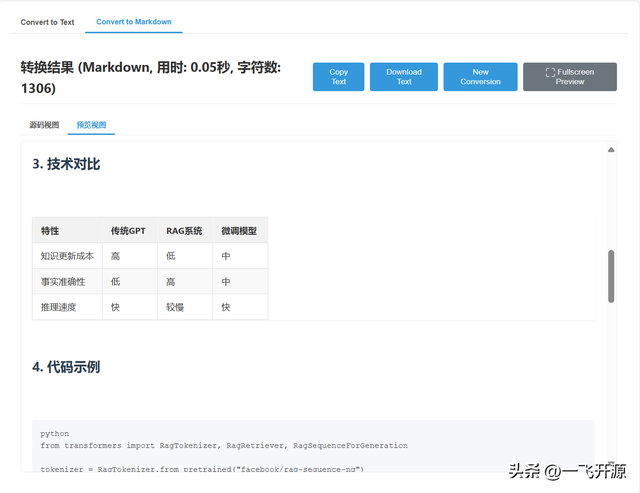
Task: Start a New Conversion
Action: (x=480, y=77)
